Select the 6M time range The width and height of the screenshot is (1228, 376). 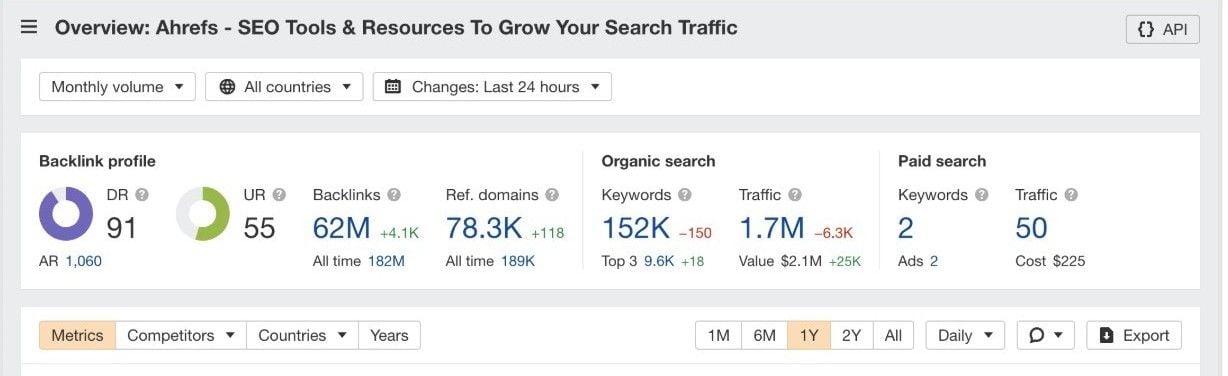[764, 336]
